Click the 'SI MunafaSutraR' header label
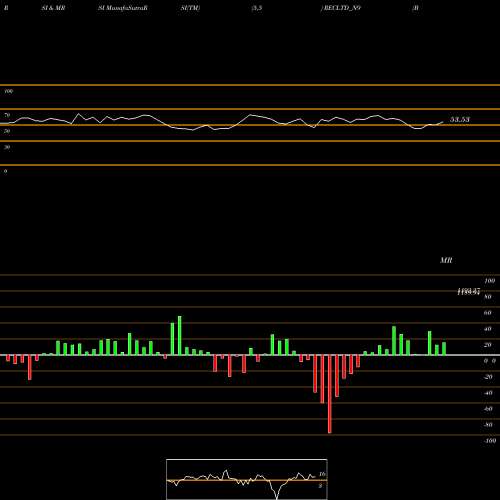The image size is (500, 500). [123, 8]
